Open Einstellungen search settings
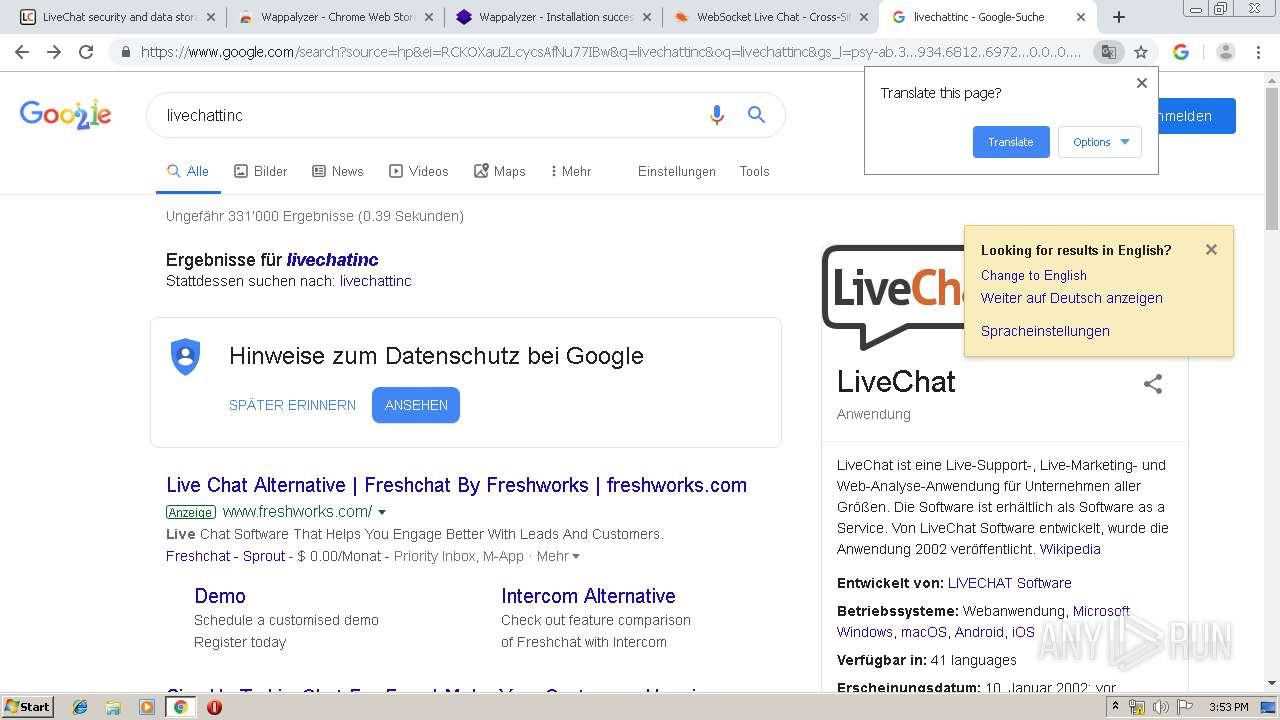This screenshot has height=720, width=1280. pos(677,171)
